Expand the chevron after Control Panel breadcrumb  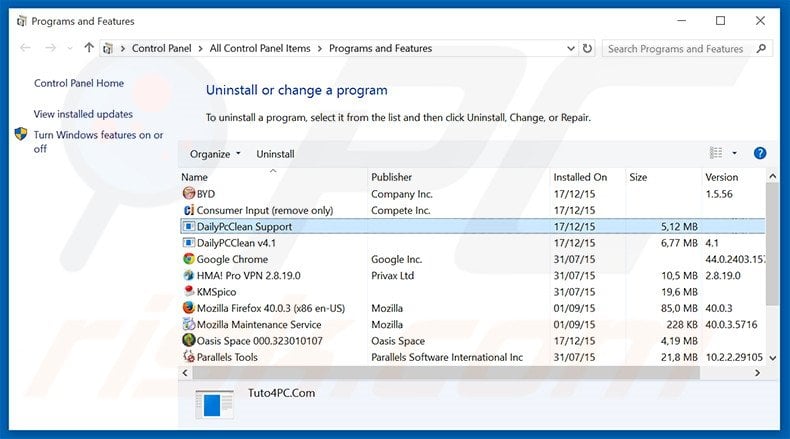(x=201, y=48)
